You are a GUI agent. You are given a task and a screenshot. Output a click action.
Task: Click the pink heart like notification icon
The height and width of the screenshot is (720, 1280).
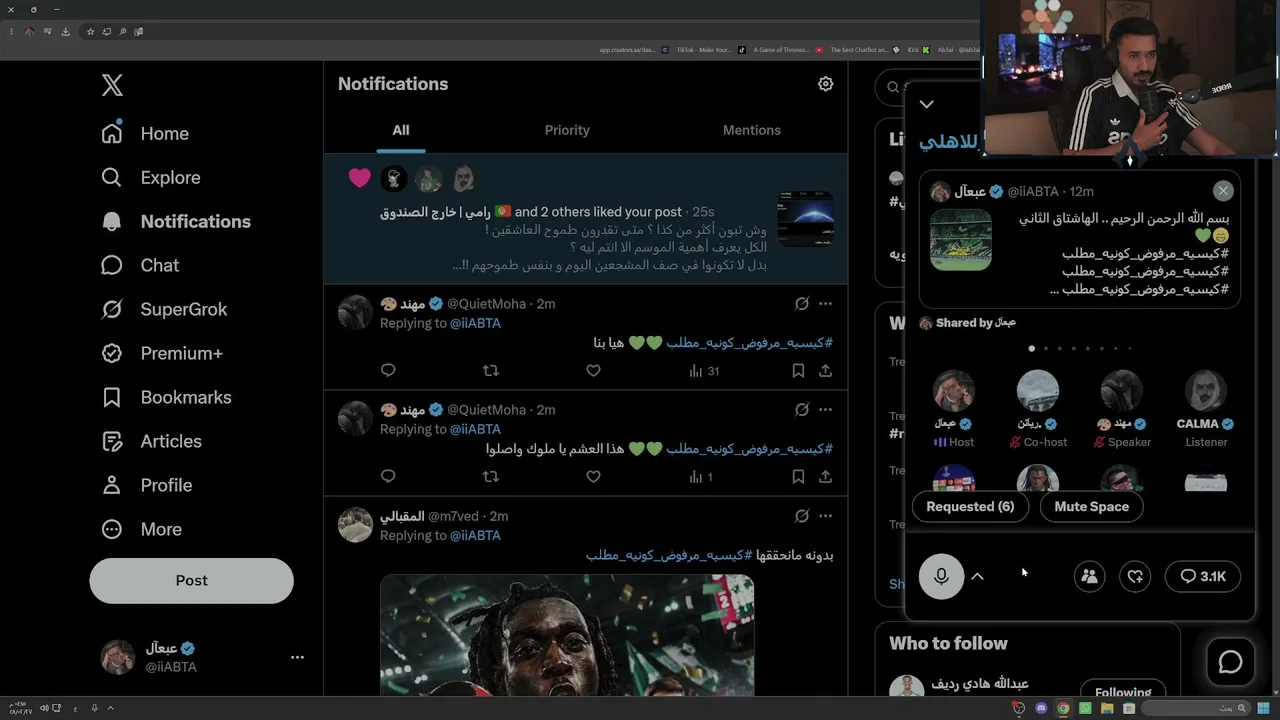point(360,178)
